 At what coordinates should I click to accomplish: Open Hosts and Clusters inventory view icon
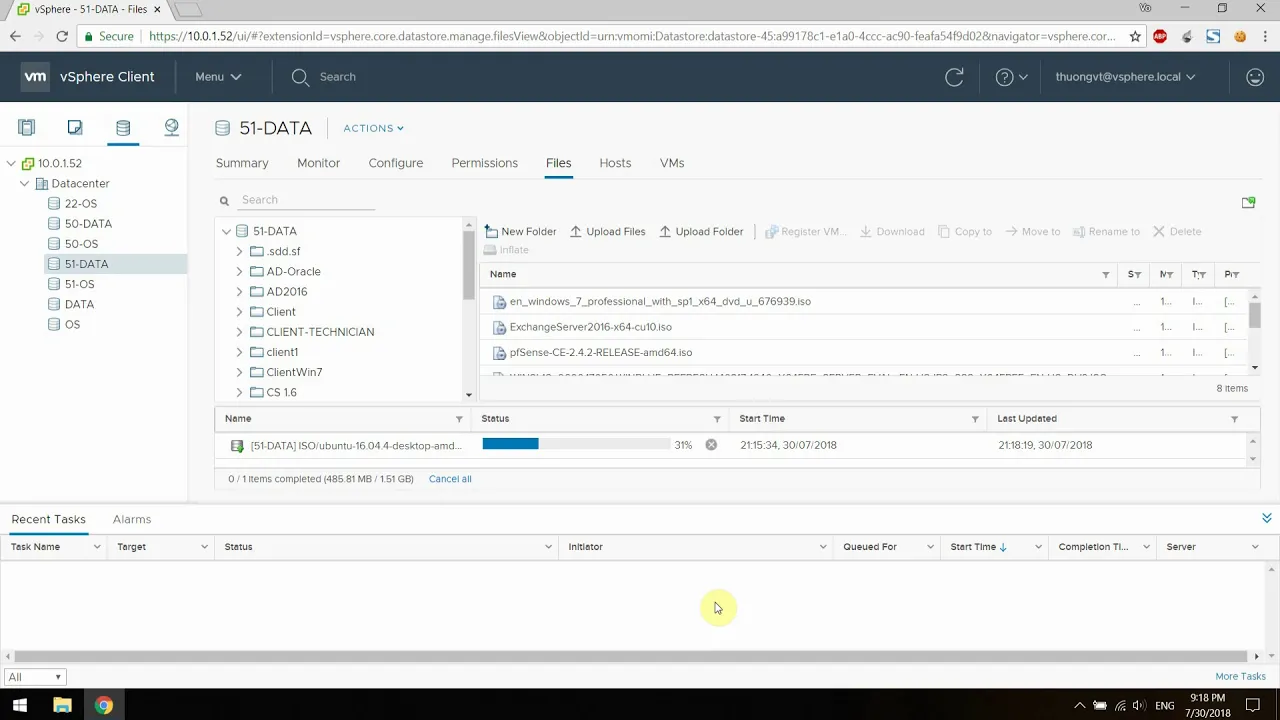(27, 127)
